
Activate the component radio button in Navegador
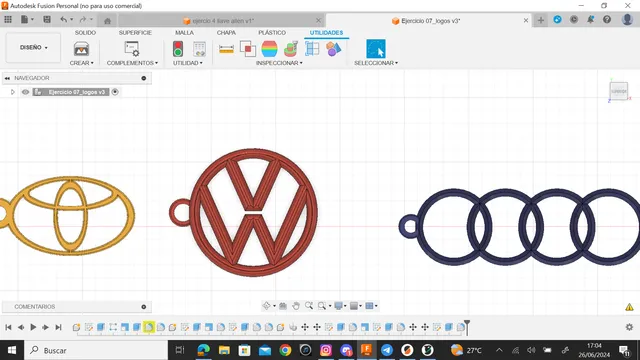[115, 92]
